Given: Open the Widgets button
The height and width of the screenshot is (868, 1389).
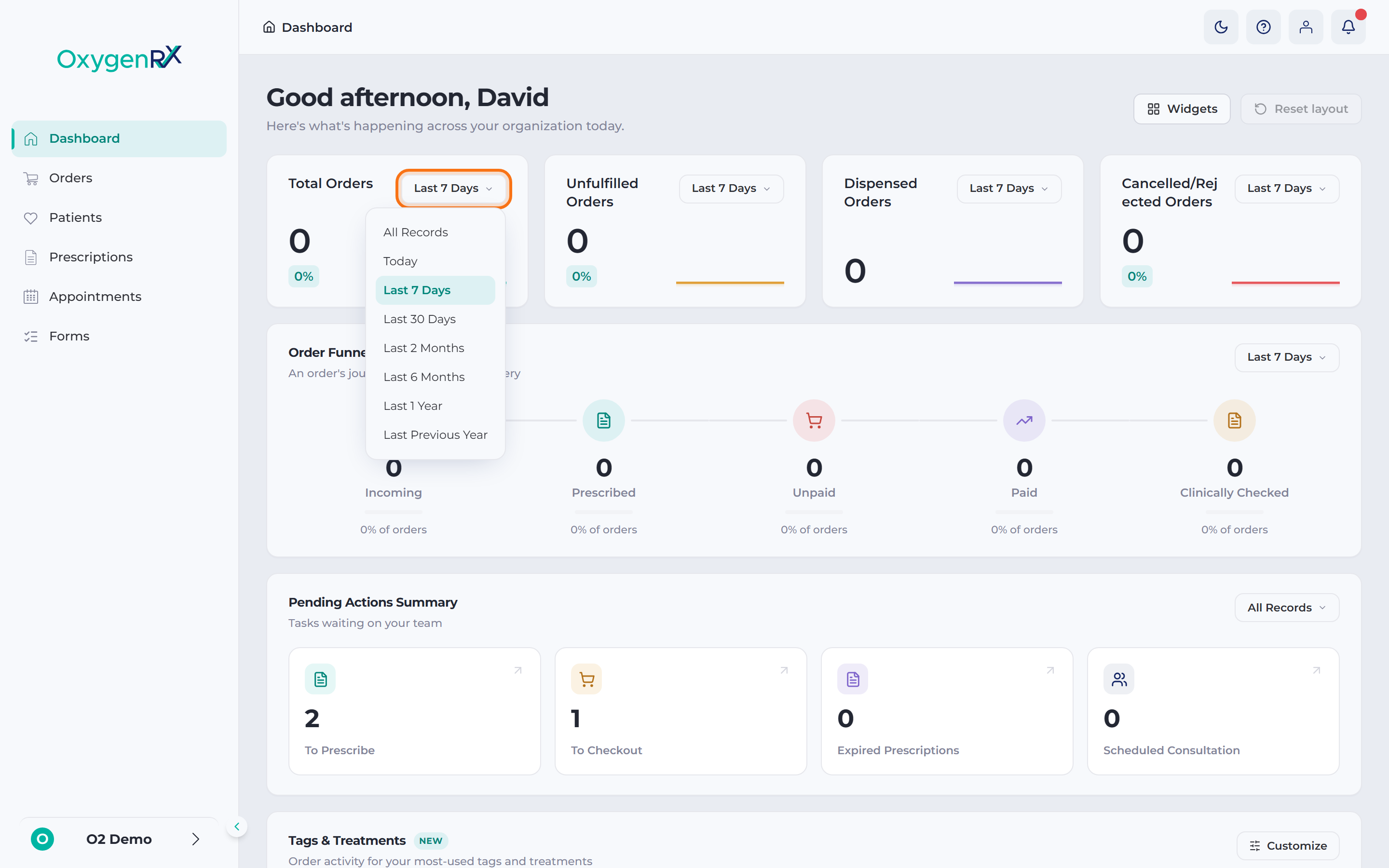Looking at the screenshot, I should pos(1182,109).
